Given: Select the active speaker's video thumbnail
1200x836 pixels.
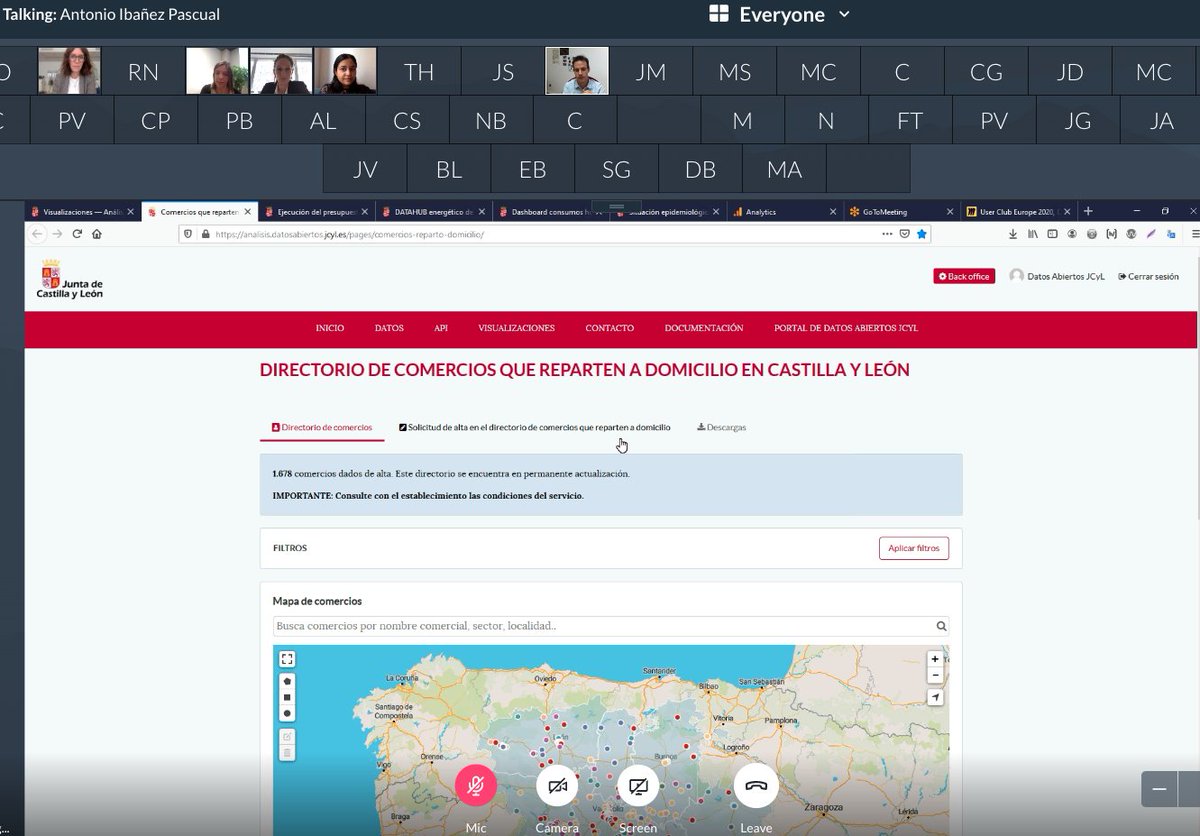Looking at the screenshot, I should coord(577,71).
